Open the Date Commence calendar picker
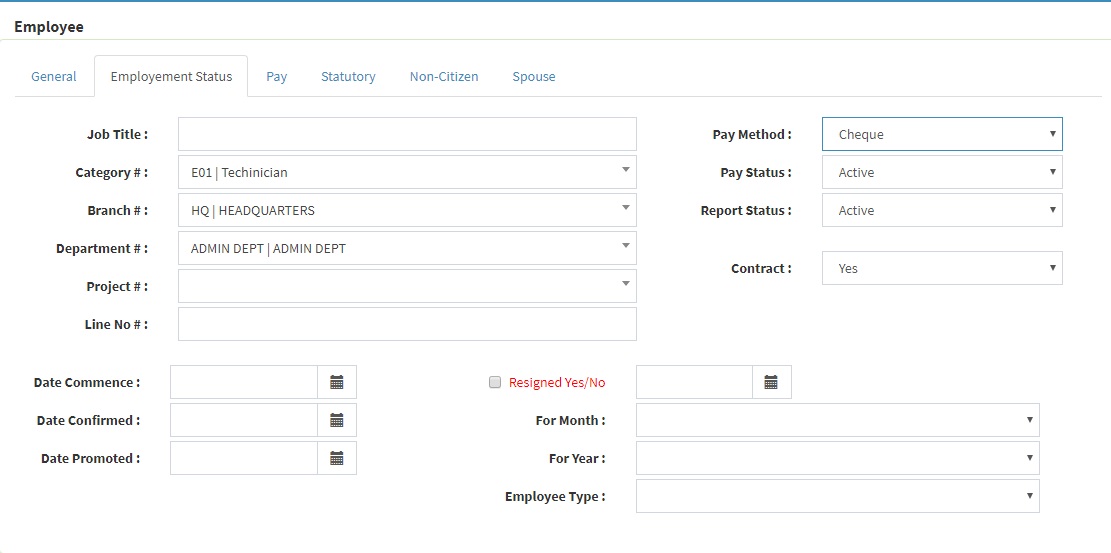Image resolution: width=1111 pixels, height=553 pixels. click(x=337, y=382)
